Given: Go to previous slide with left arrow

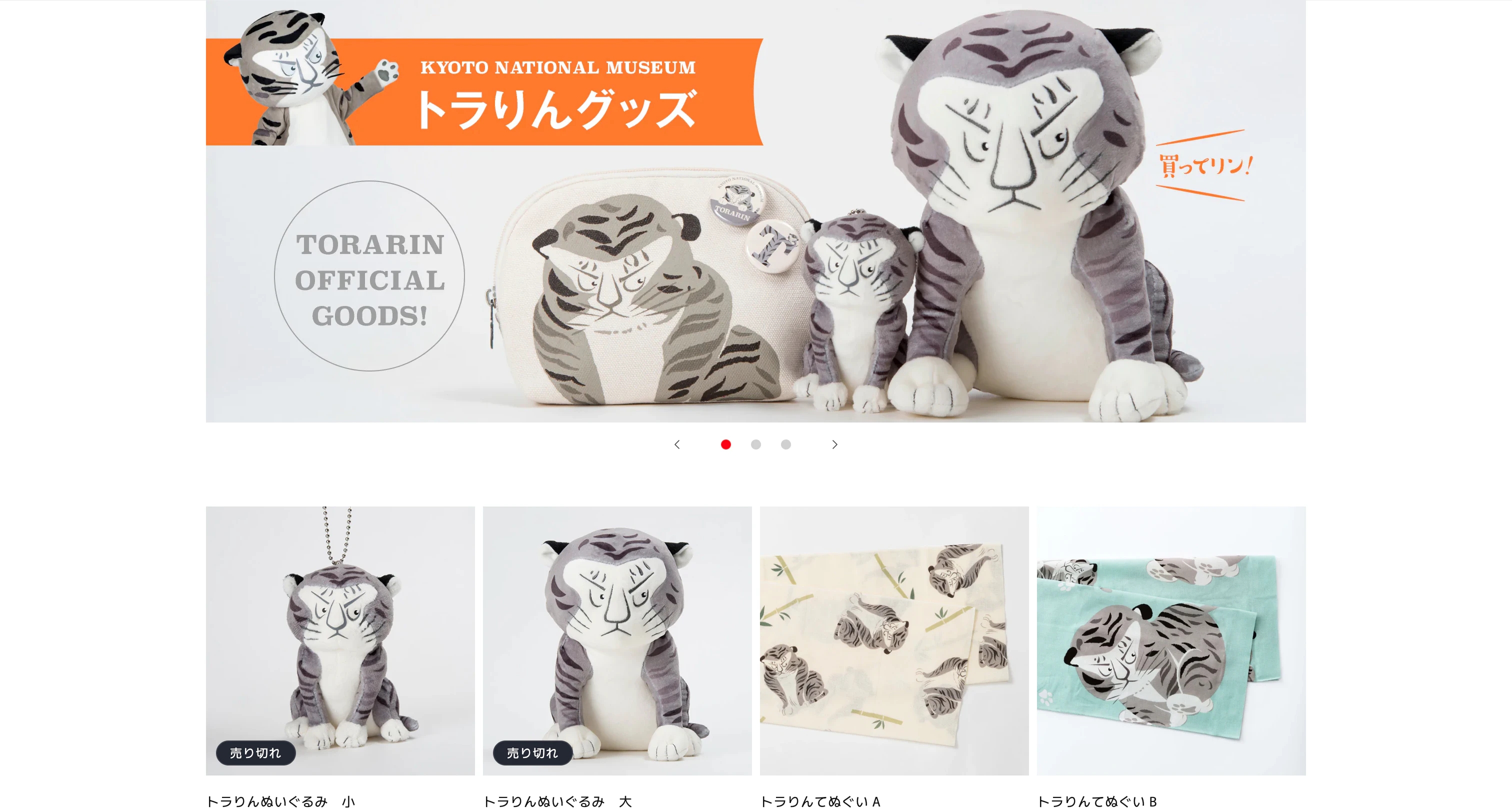Looking at the screenshot, I should [677, 444].
